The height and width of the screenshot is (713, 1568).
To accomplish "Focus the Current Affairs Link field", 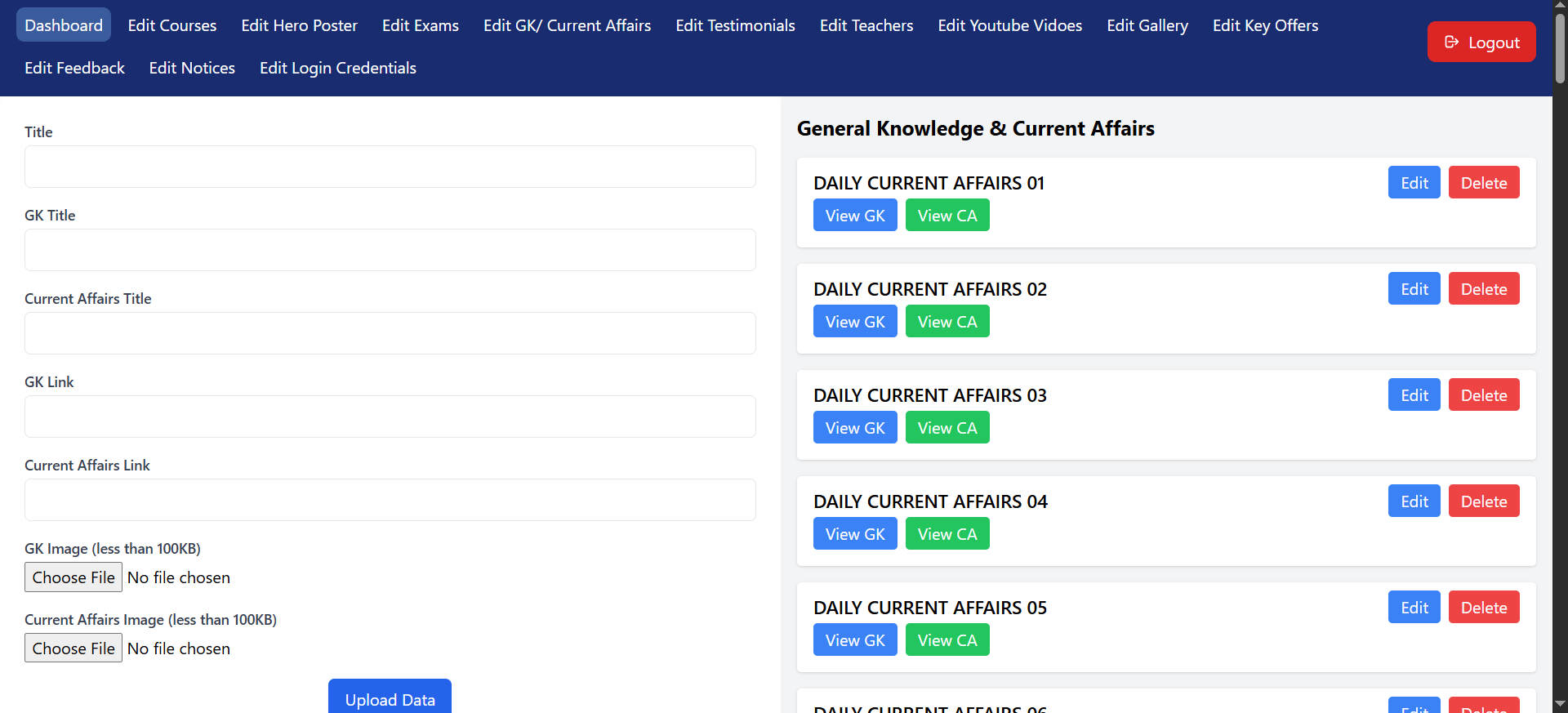I will pos(390,500).
